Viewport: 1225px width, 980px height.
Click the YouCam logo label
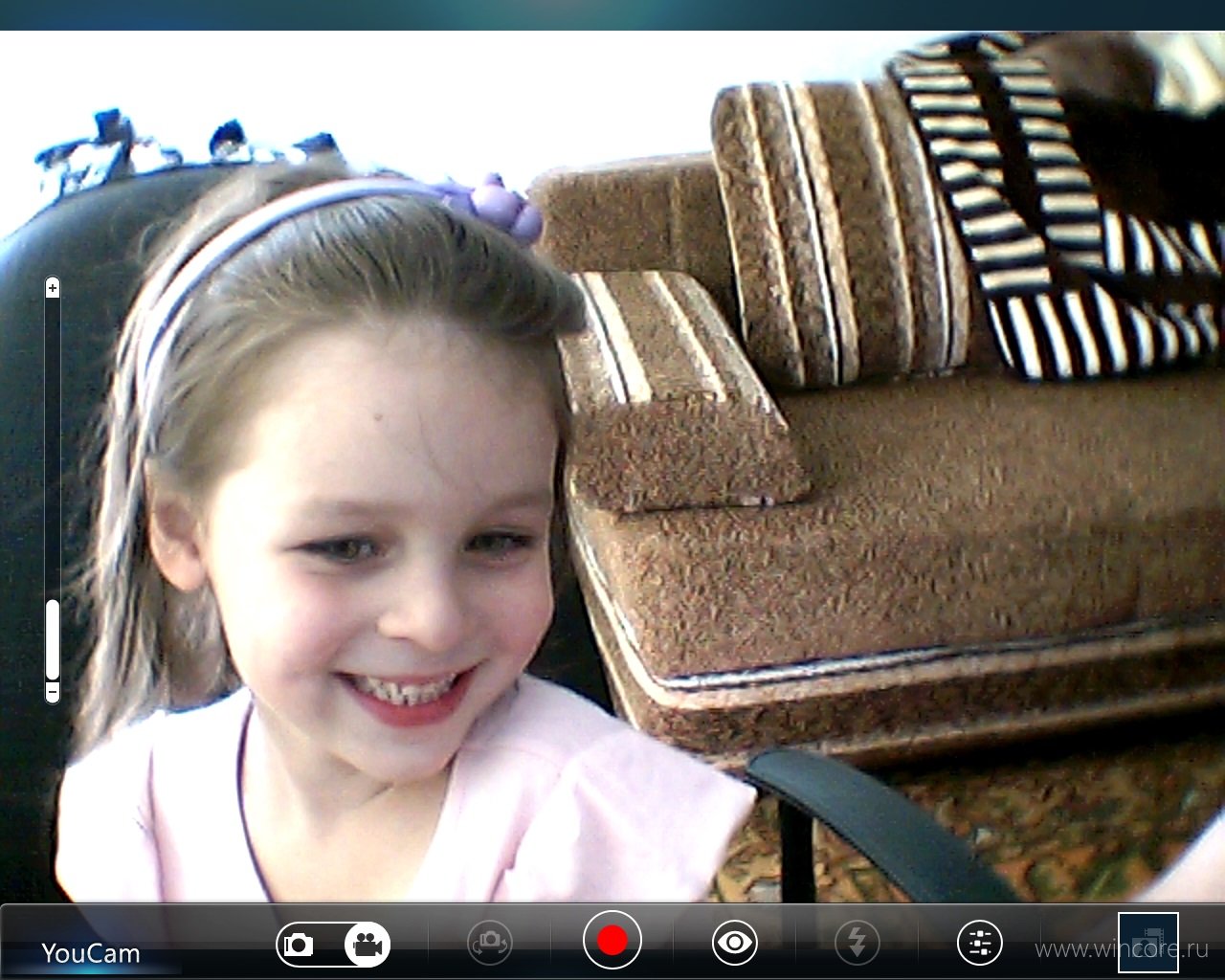pos(91,953)
